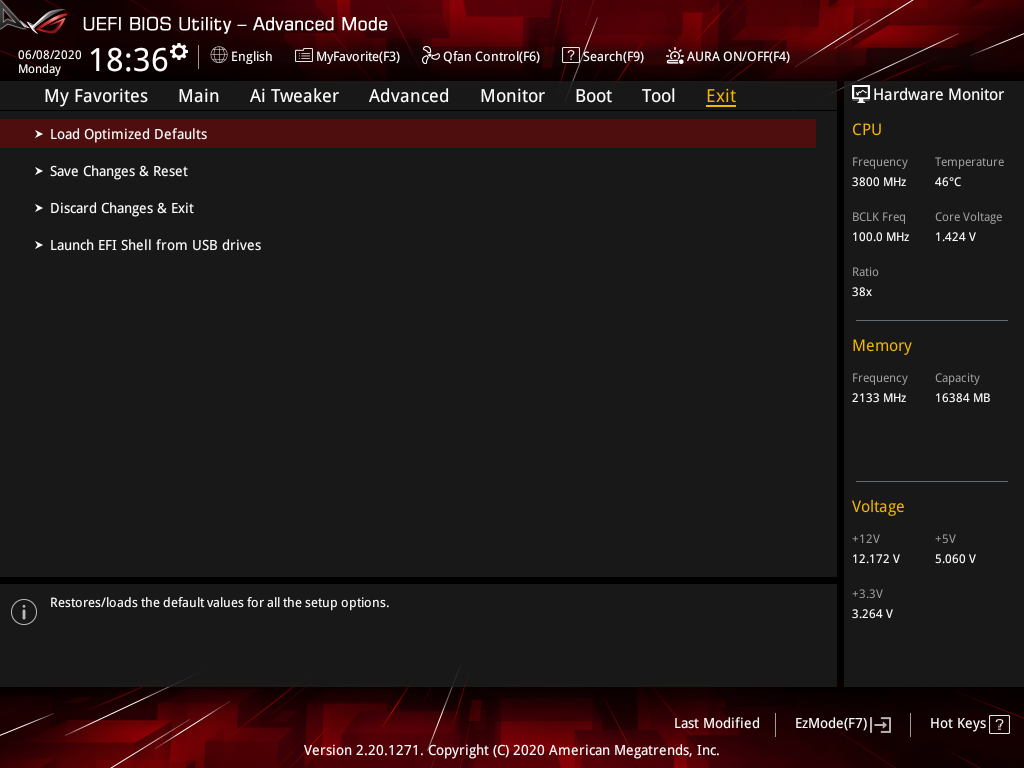The image size is (1024, 768).
Task: Click the Memory section heading
Action: coord(882,345)
